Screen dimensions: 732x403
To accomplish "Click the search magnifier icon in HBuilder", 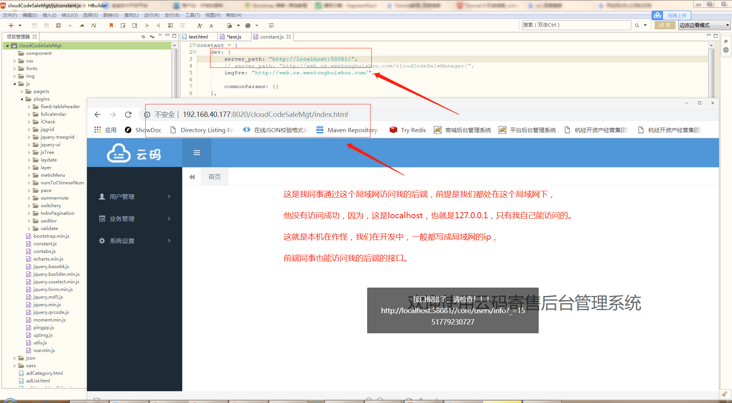I will [x=636, y=25].
